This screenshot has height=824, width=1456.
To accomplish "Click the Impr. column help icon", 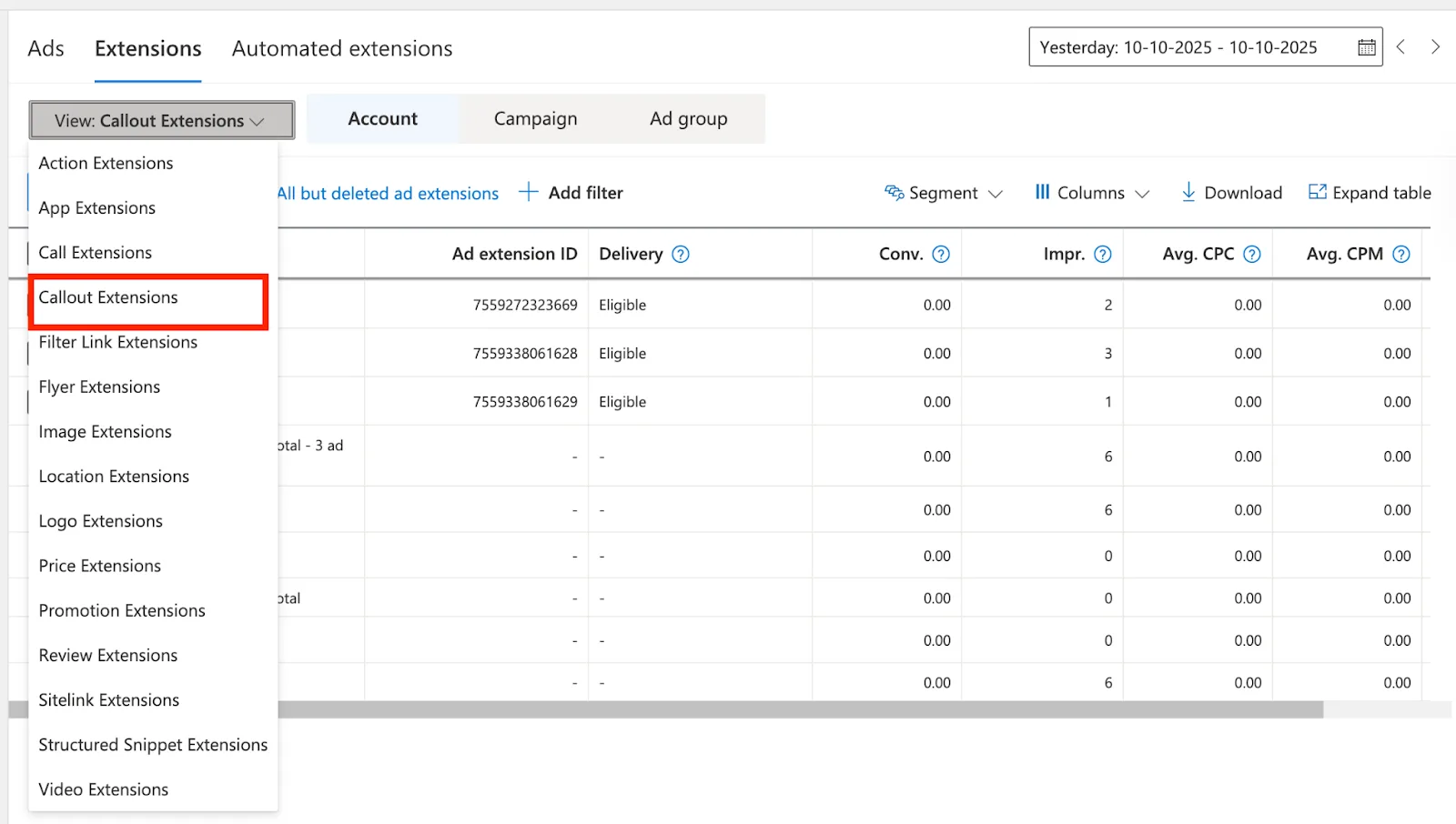I will tap(1102, 255).
